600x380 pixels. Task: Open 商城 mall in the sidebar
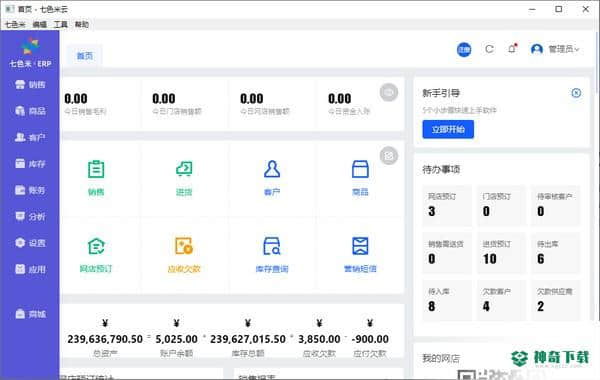tap(30, 314)
